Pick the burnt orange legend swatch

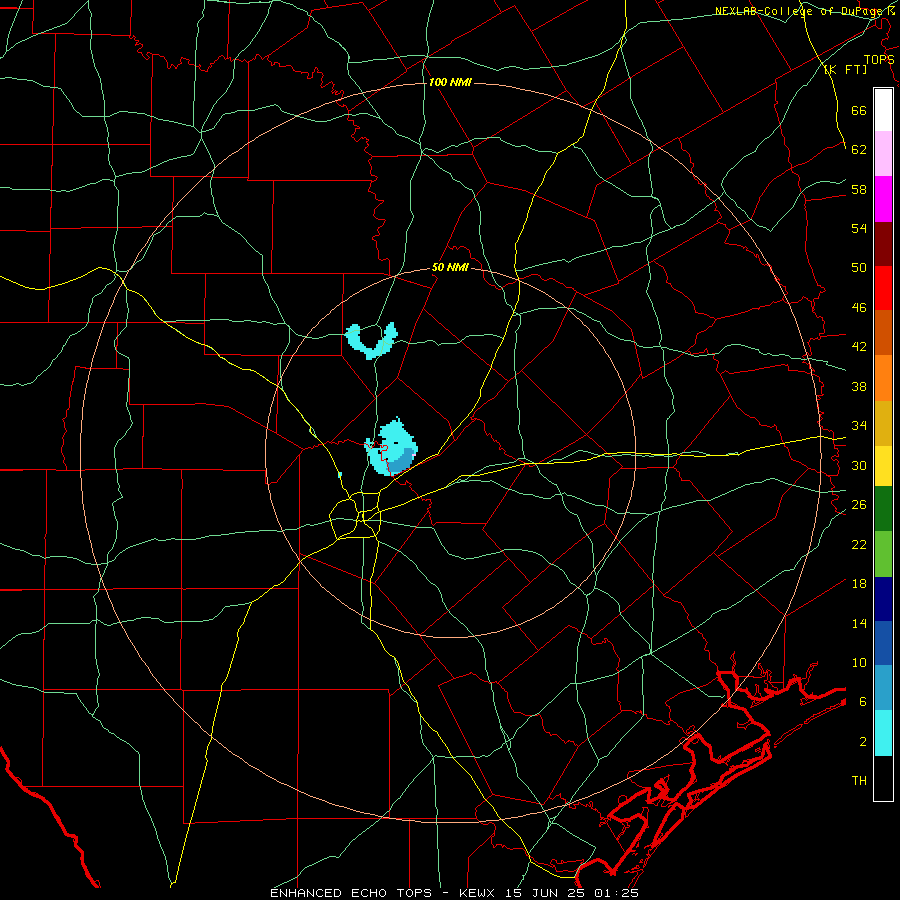(x=883, y=332)
